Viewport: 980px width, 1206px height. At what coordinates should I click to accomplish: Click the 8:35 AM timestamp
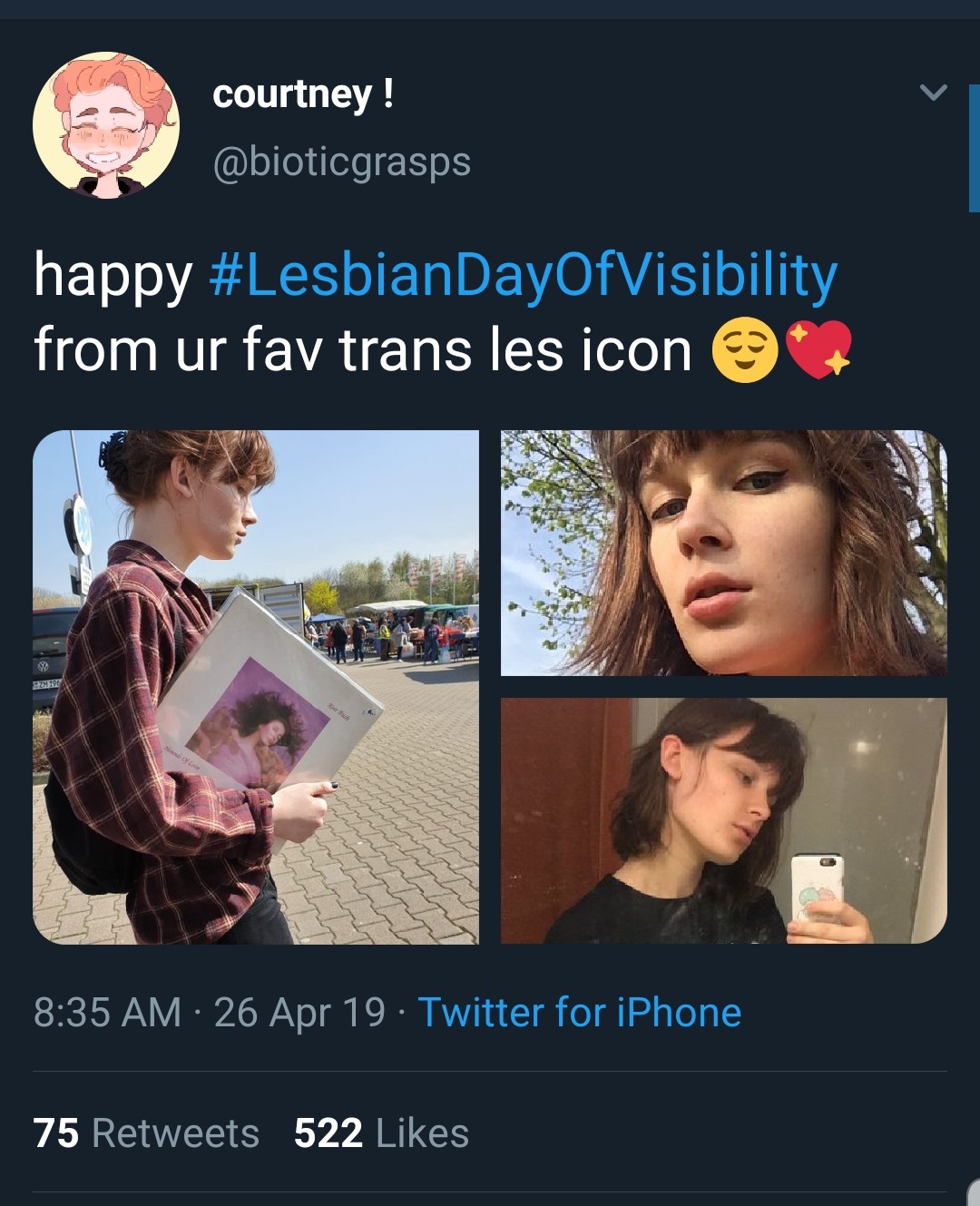point(107,1013)
